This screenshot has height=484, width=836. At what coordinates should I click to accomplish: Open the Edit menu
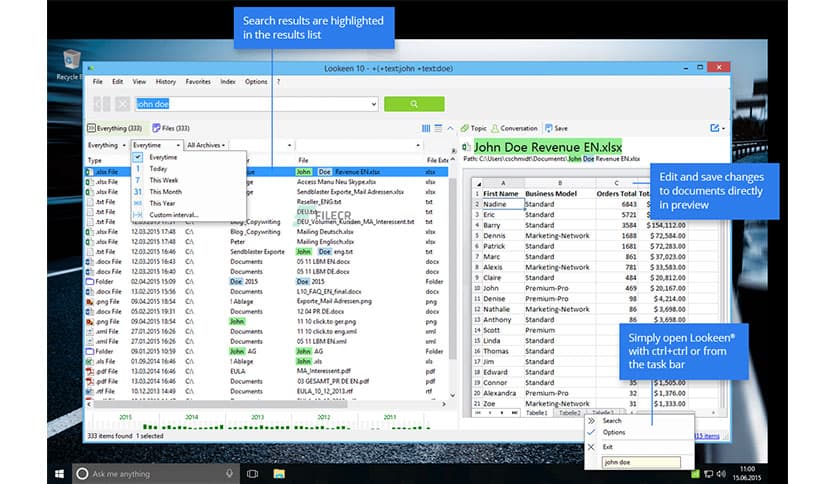point(117,82)
